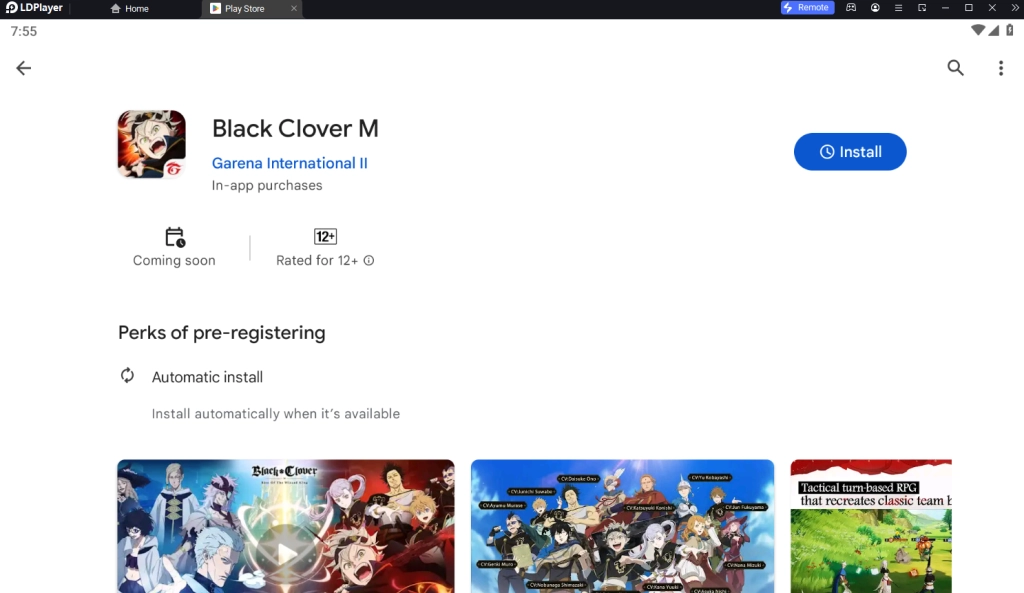This screenshot has width=1024, height=593.
Task: Click the LDPlayer screenshot capture icon
Action: (x=921, y=8)
